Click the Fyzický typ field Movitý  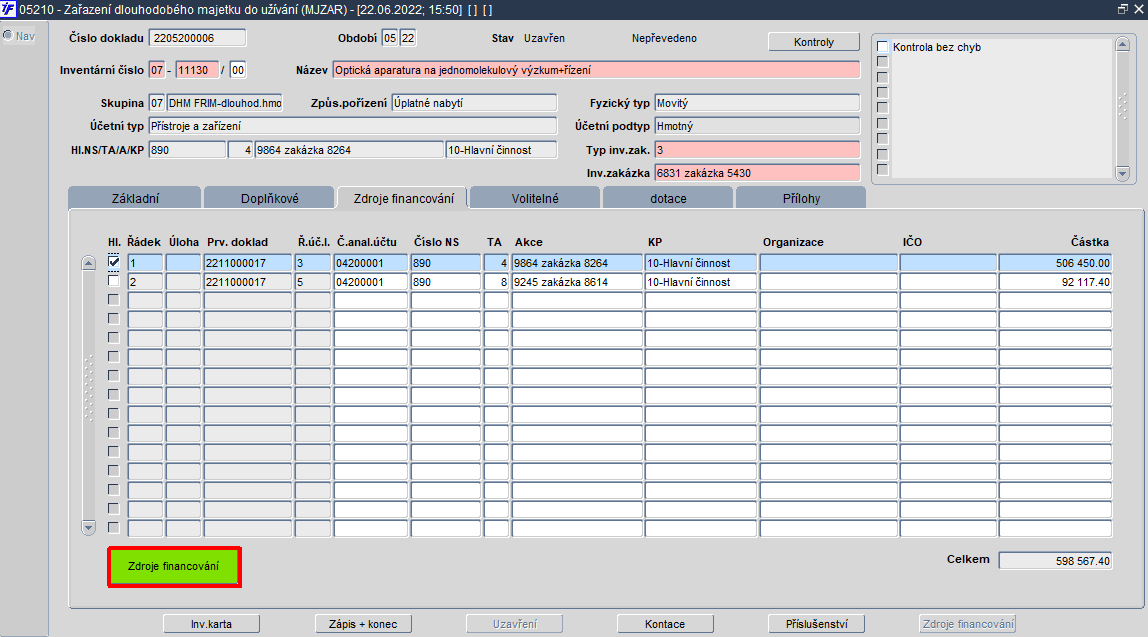tap(757, 103)
